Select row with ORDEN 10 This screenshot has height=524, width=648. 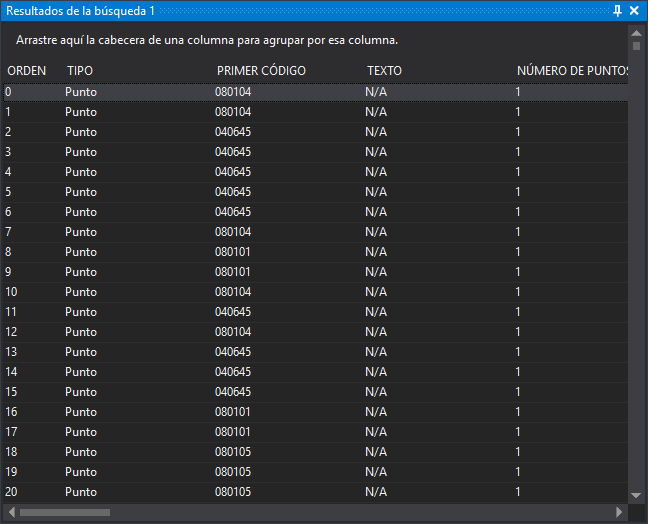[x=316, y=292]
